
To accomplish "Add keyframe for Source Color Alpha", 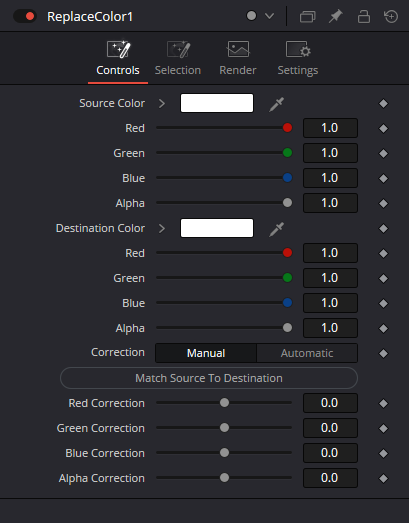I will (x=383, y=203).
